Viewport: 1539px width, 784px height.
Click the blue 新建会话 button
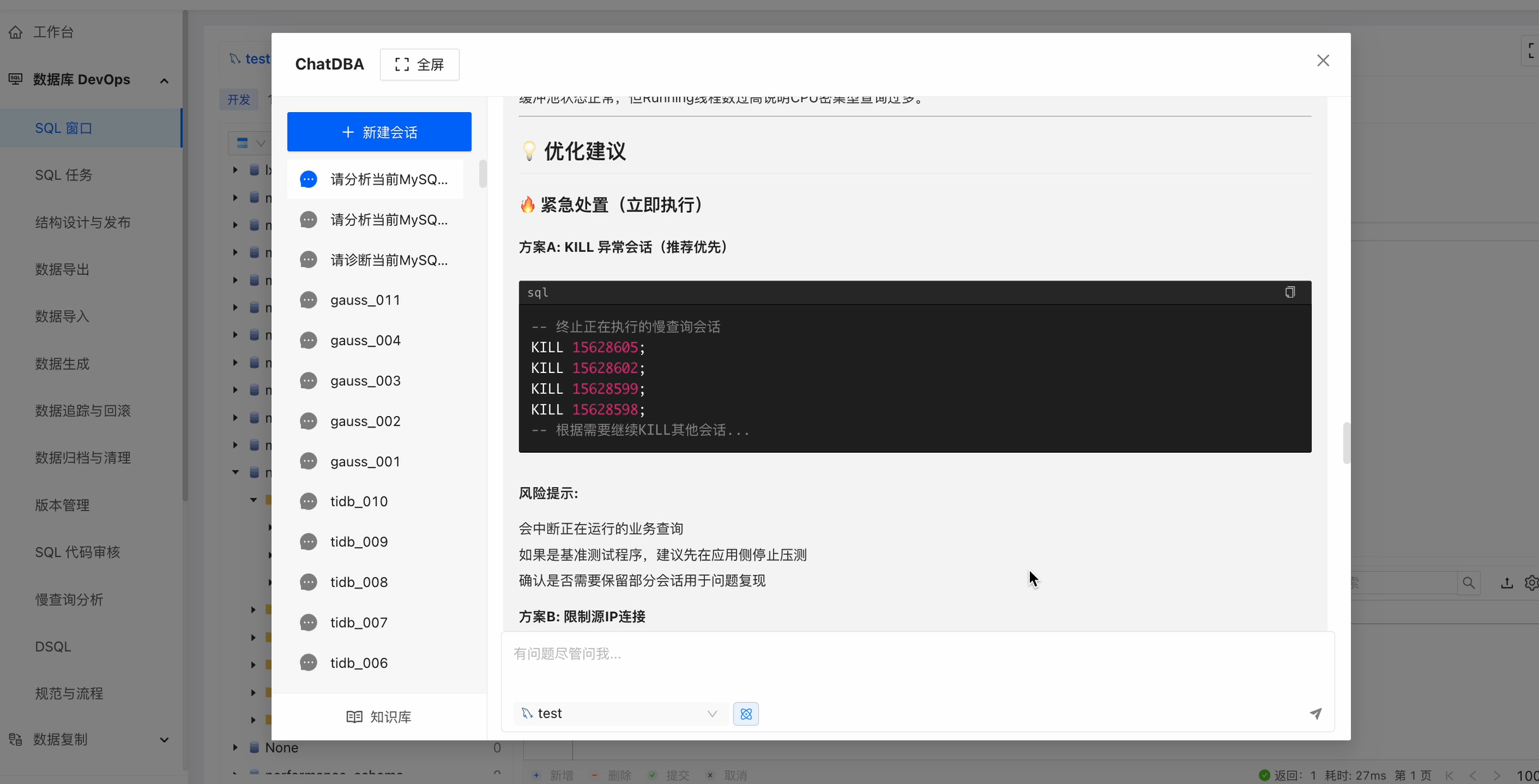(x=379, y=132)
